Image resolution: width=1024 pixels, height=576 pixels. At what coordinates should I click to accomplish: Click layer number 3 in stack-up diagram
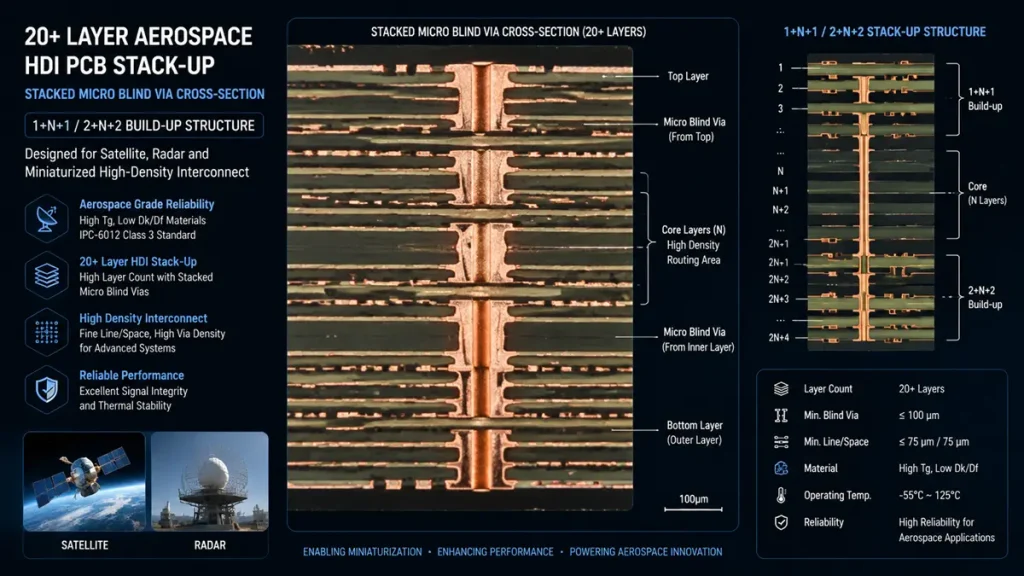click(780, 109)
